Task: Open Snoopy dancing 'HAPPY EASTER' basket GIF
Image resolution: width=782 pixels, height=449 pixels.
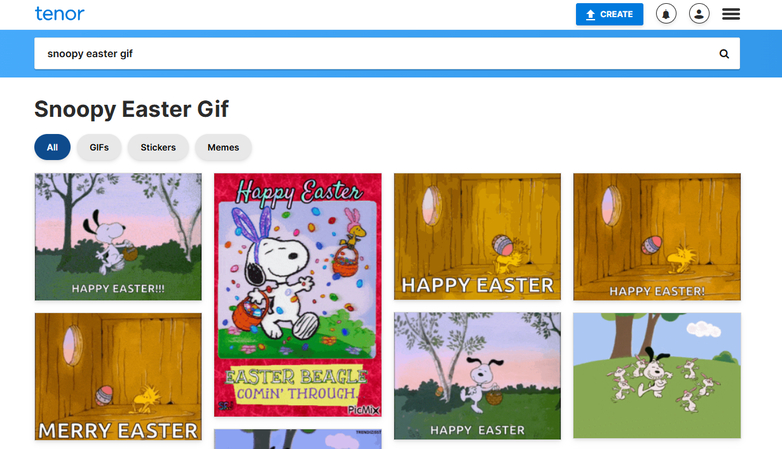Action: [x=477, y=376]
